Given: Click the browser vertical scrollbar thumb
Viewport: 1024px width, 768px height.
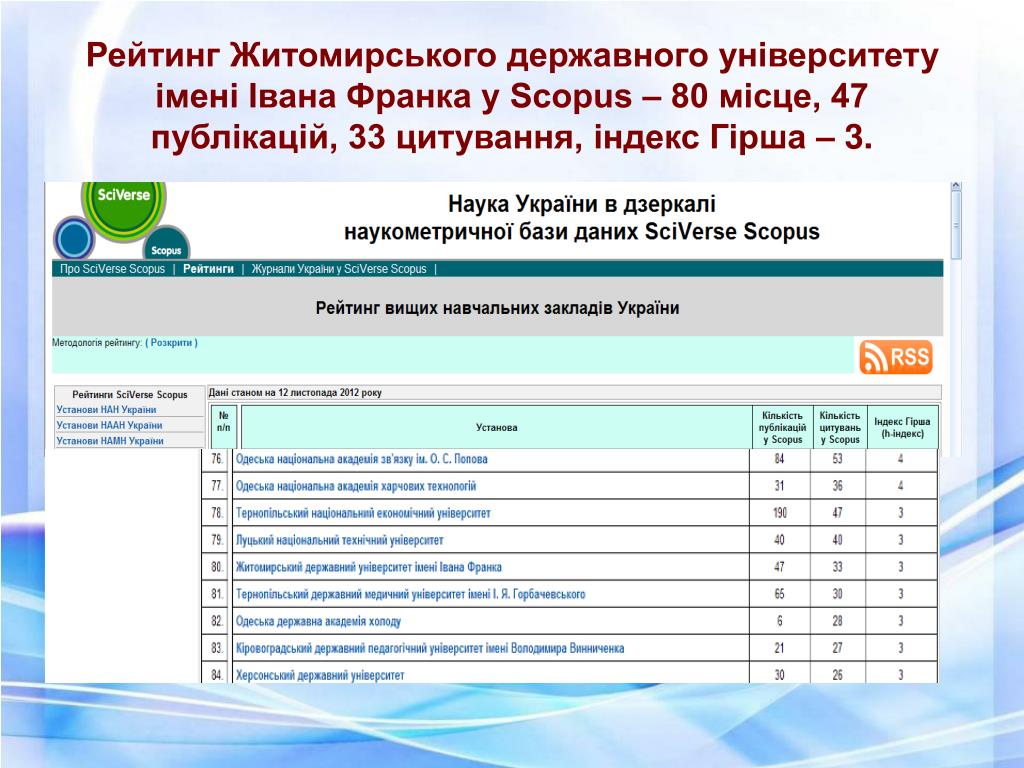Looking at the screenshot, I should pos(956,225).
